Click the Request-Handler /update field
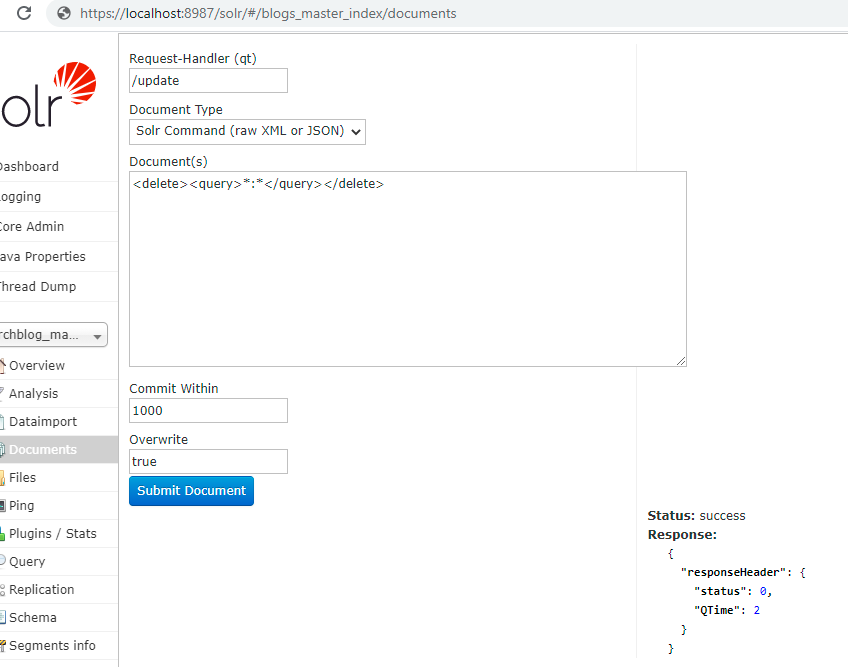The image size is (848, 667). pos(208,81)
